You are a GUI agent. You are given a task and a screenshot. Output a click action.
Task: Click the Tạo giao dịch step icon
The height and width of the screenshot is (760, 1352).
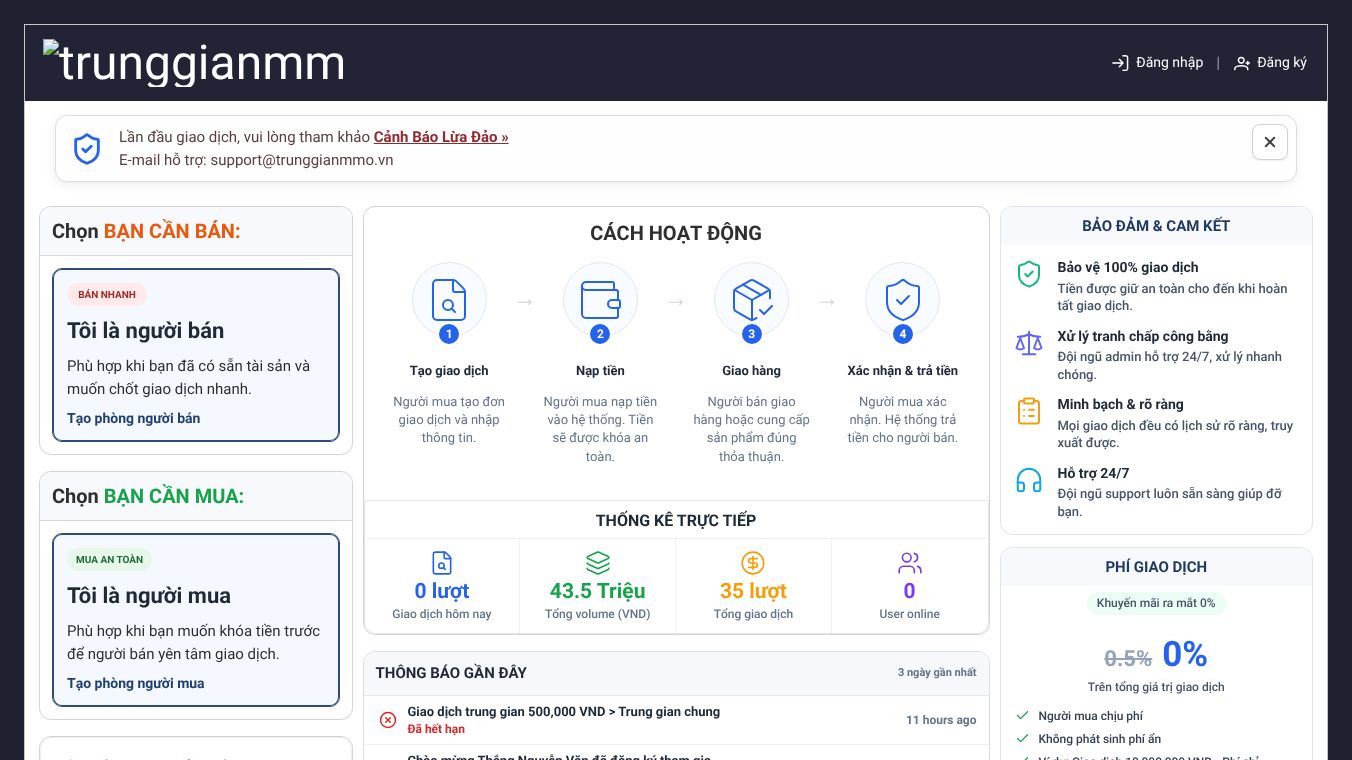tap(449, 300)
